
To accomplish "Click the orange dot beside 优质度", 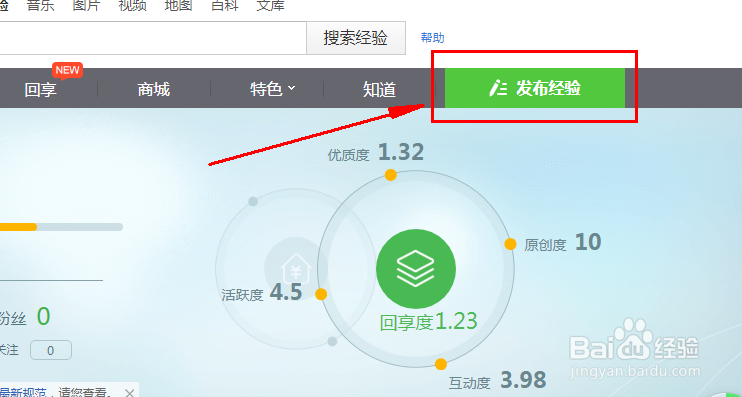I will click(390, 175).
